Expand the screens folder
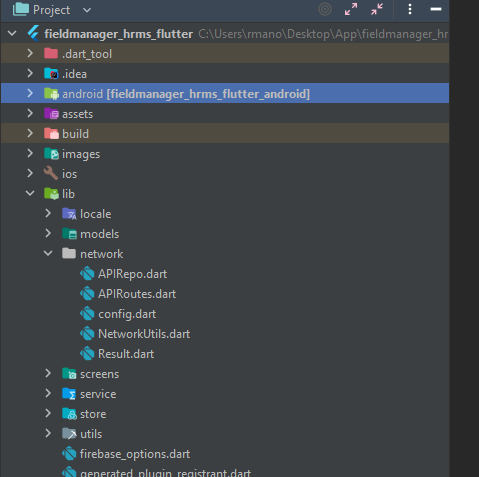 [x=48, y=373]
